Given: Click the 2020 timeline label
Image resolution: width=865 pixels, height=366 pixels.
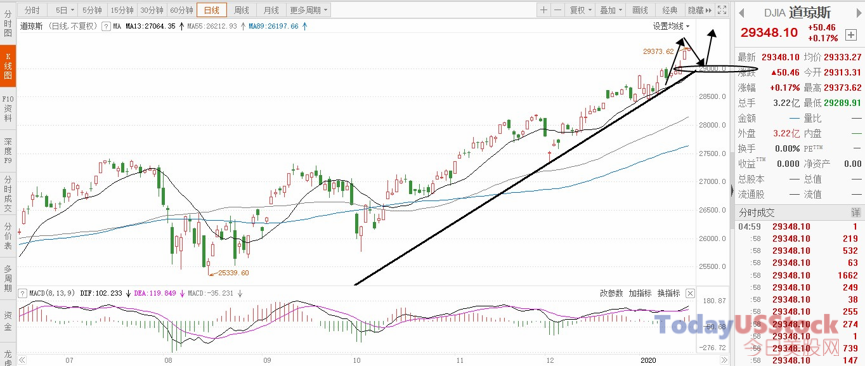Looking at the screenshot, I should point(647,360).
